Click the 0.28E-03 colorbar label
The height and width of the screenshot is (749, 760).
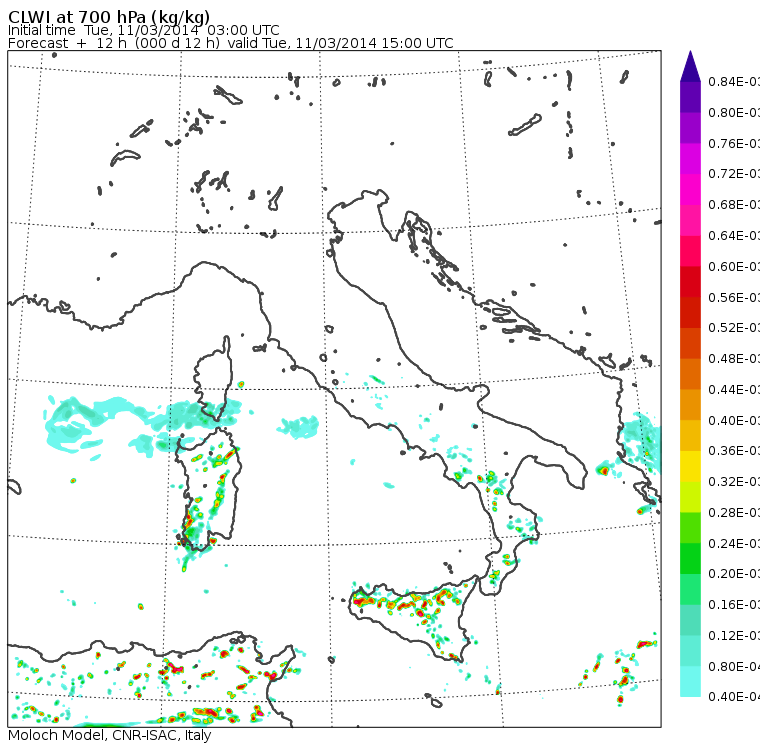click(x=734, y=512)
